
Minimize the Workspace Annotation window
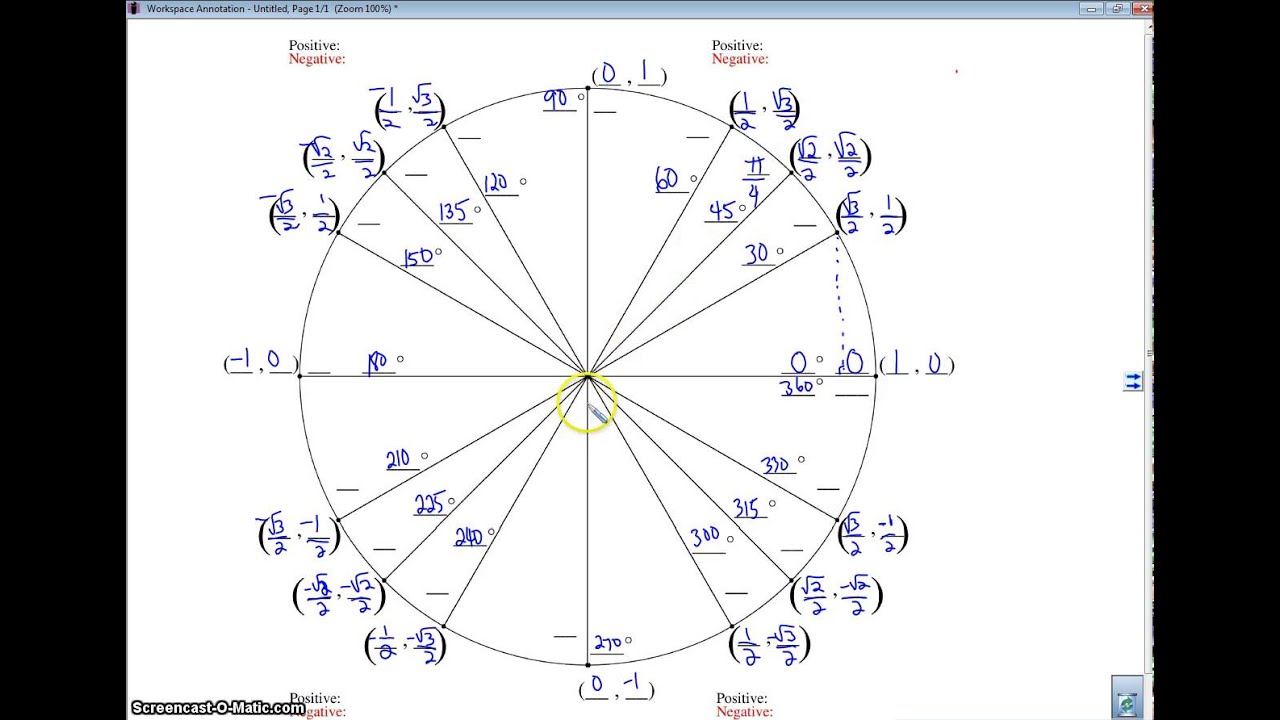1093,7
